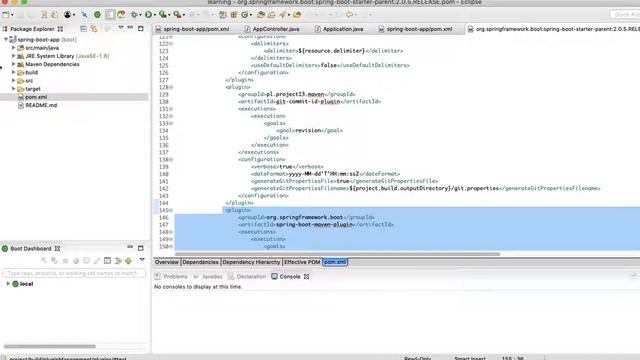Click the Package Explorer horizontal scrollbar
This screenshot has height=360, width=640.
[x=50, y=346]
